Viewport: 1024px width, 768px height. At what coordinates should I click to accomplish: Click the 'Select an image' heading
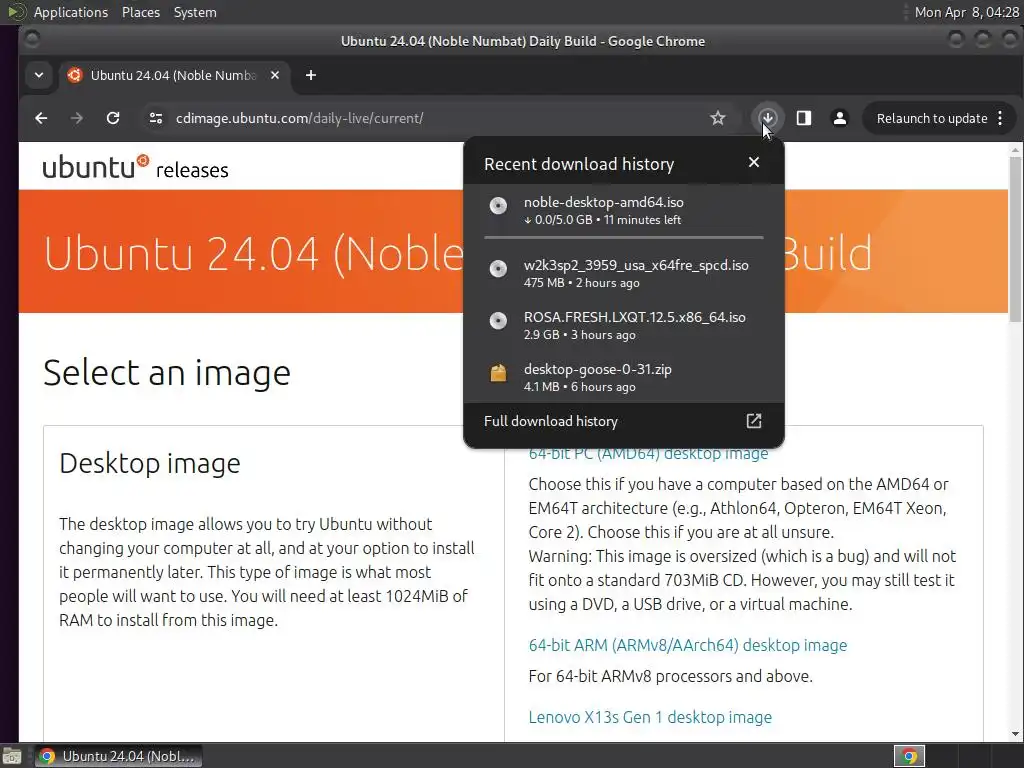pyautogui.click(x=167, y=374)
